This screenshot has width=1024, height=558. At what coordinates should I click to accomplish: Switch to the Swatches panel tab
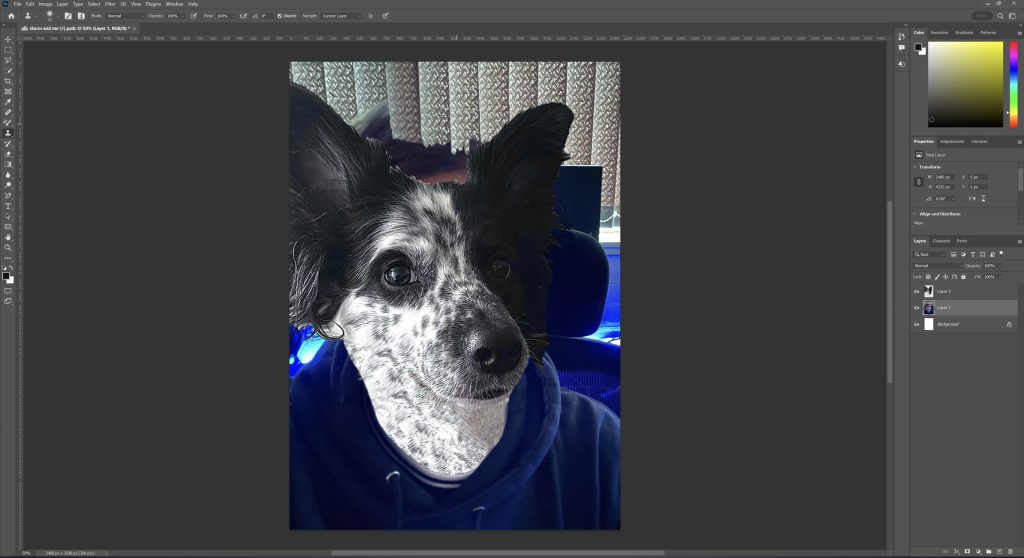tap(940, 32)
